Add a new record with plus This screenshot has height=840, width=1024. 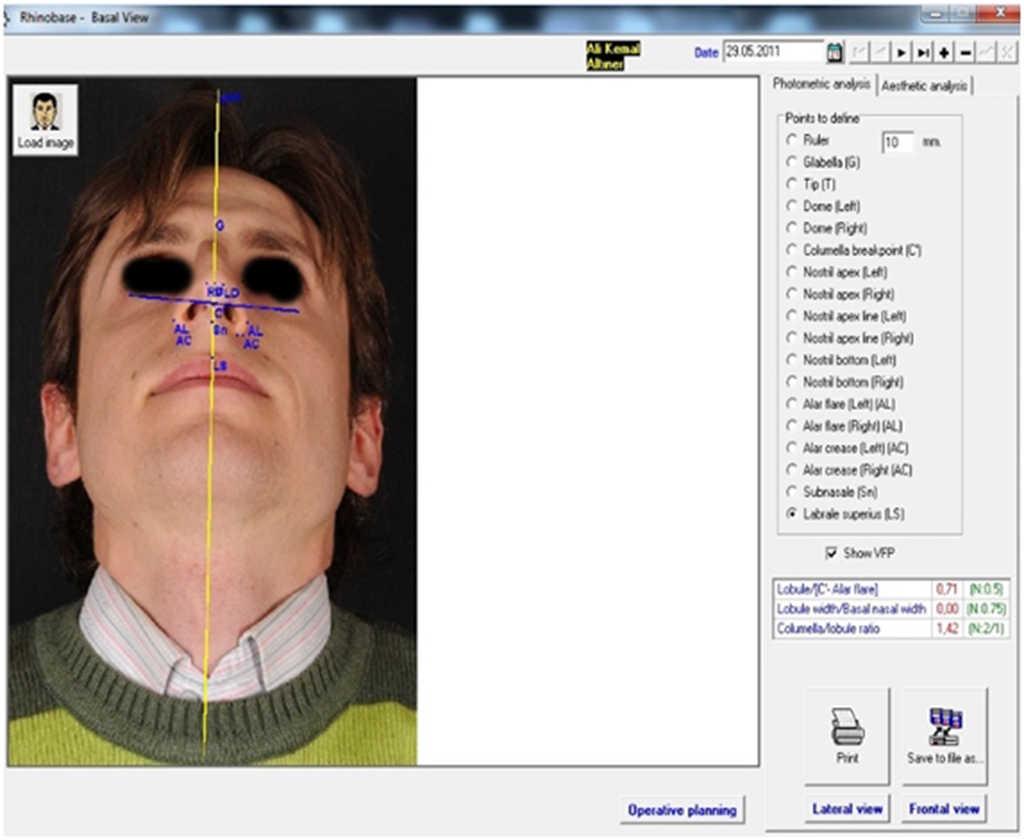pyautogui.click(x=944, y=52)
